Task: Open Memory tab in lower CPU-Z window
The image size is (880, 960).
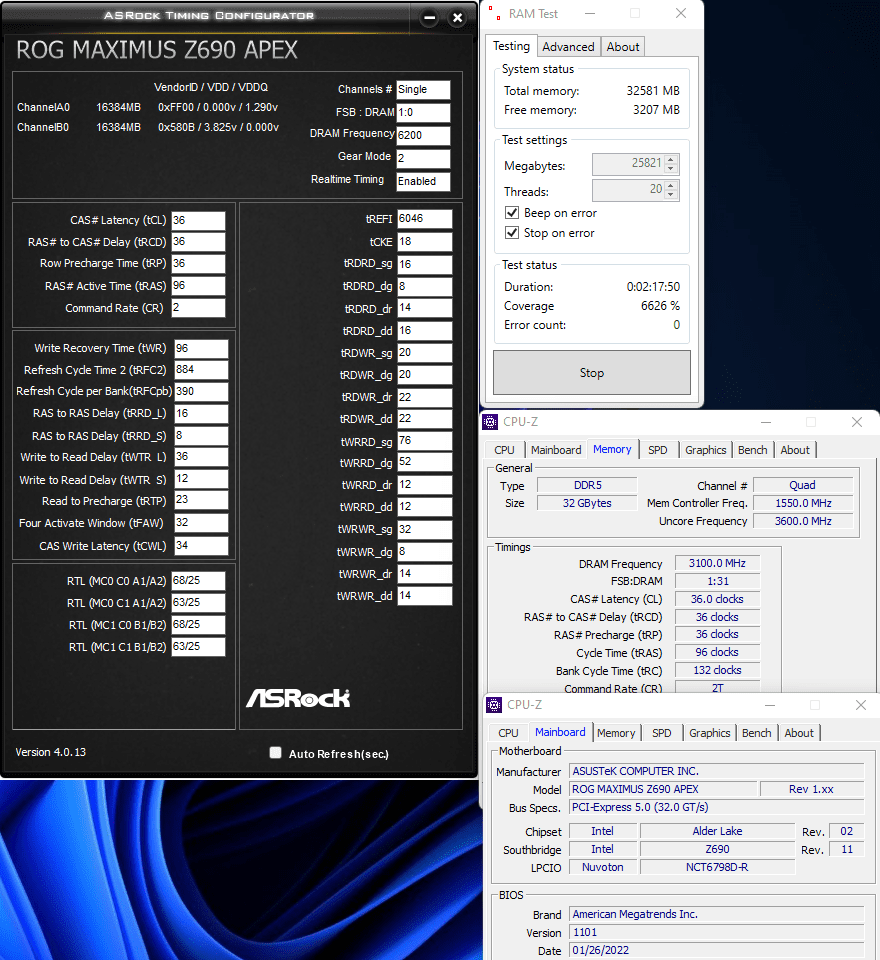Action: tap(616, 733)
